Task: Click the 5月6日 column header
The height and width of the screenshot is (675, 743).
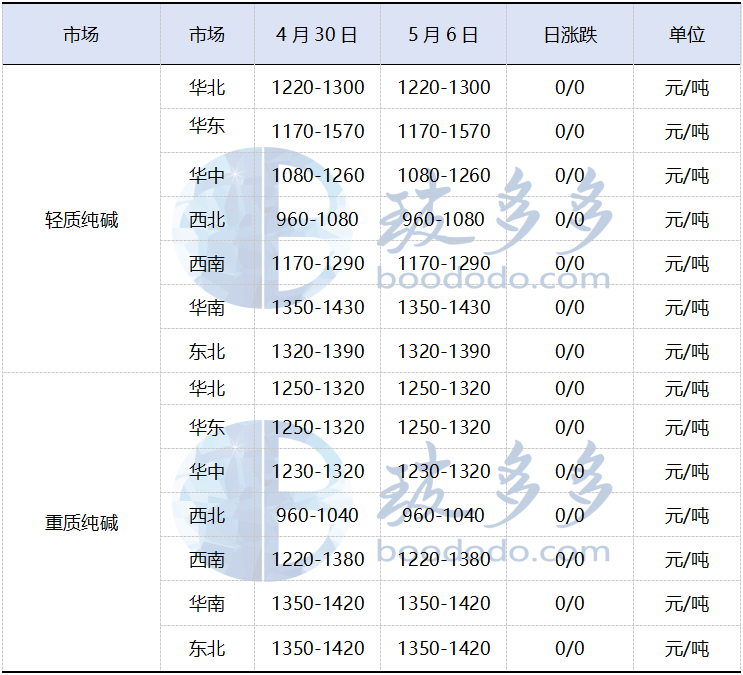Action: pos(443,35)
